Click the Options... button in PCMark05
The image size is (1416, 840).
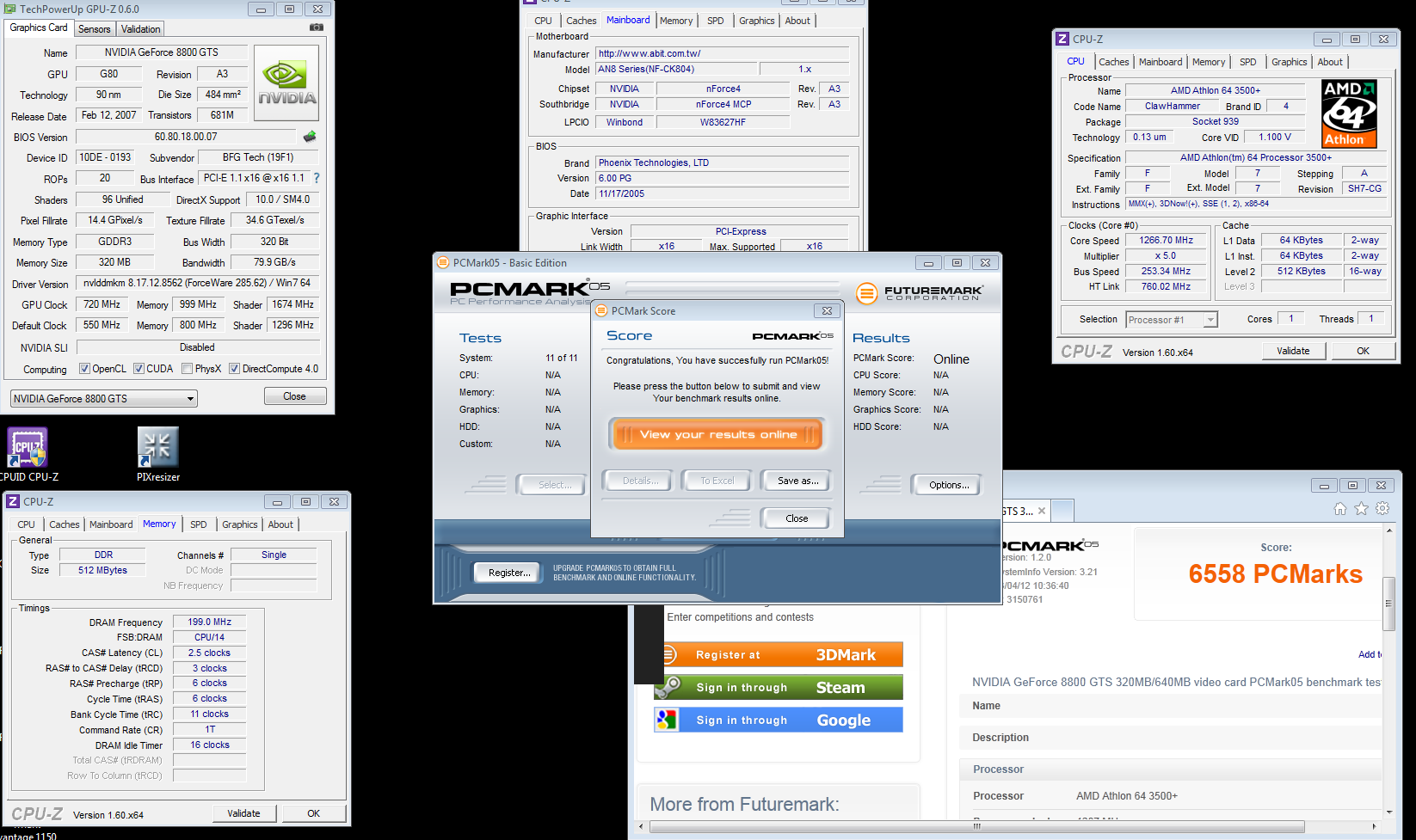(949, 485)
